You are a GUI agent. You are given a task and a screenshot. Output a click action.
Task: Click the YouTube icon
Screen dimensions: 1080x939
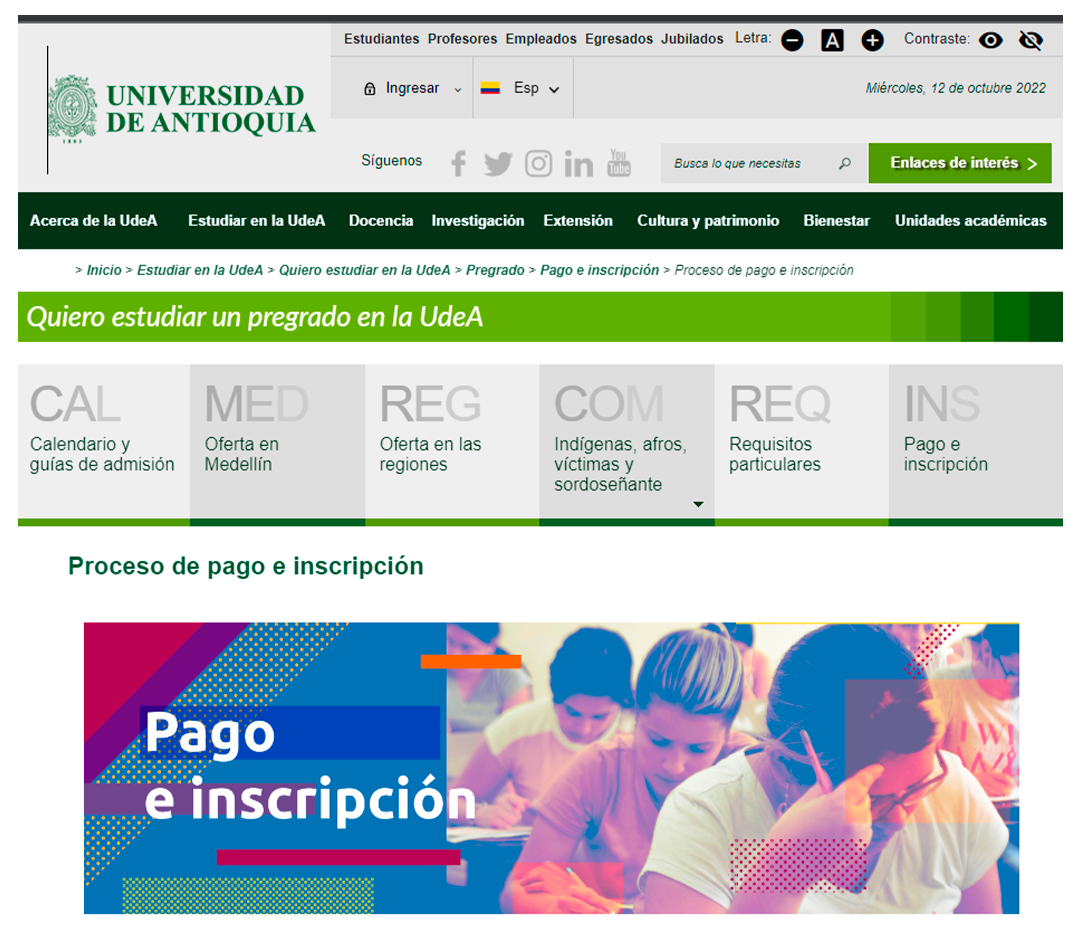618,163
